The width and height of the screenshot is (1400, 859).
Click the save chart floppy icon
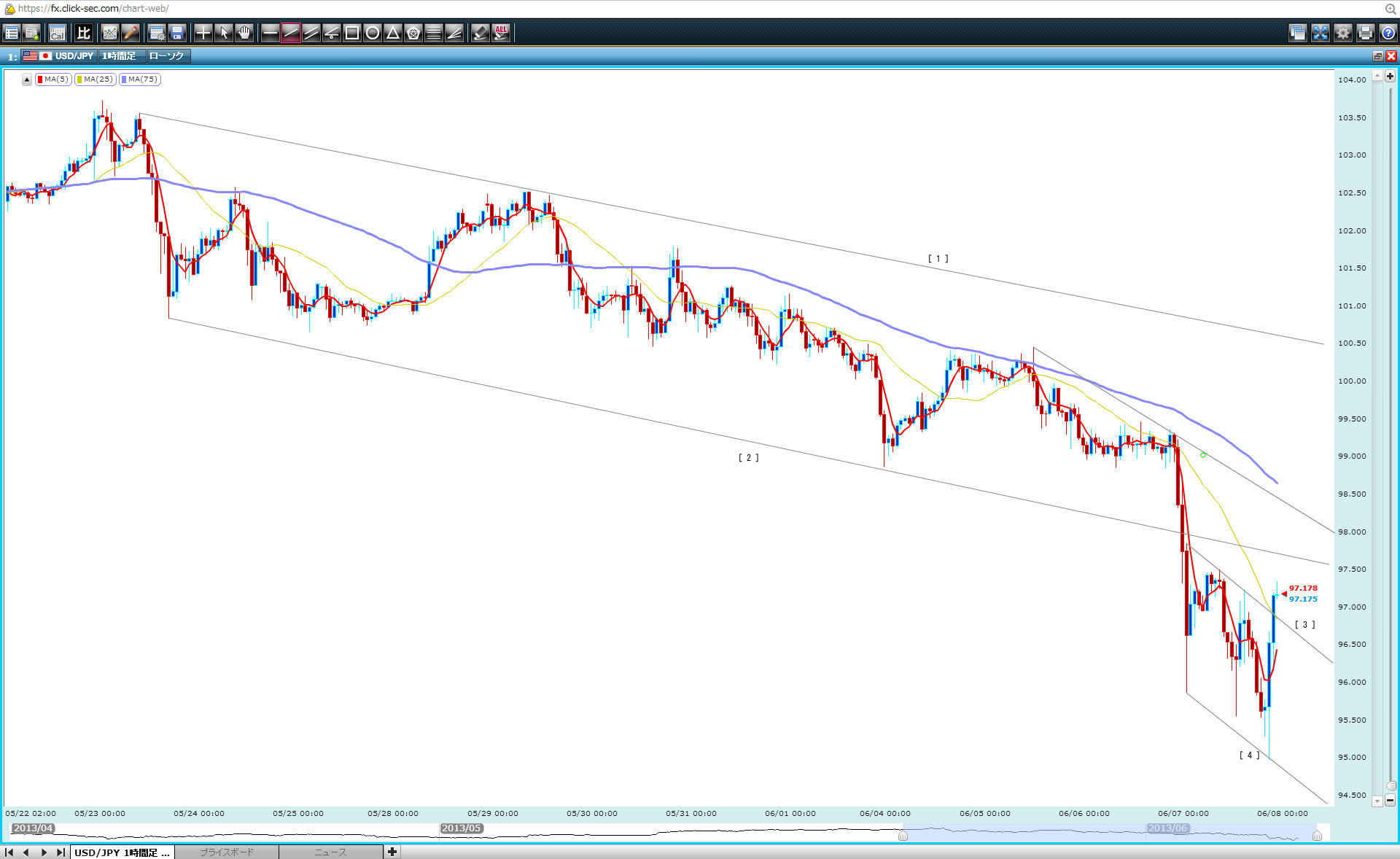[177, 33]
